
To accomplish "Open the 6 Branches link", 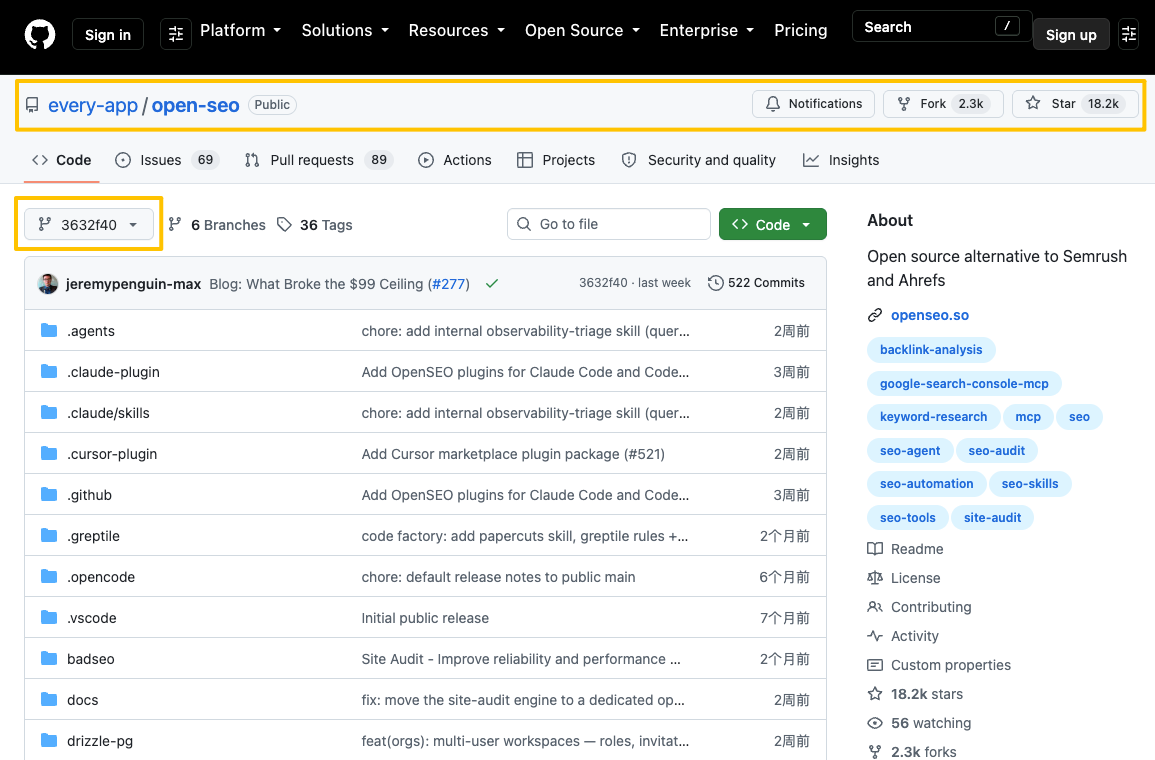I will pos(217,225).
